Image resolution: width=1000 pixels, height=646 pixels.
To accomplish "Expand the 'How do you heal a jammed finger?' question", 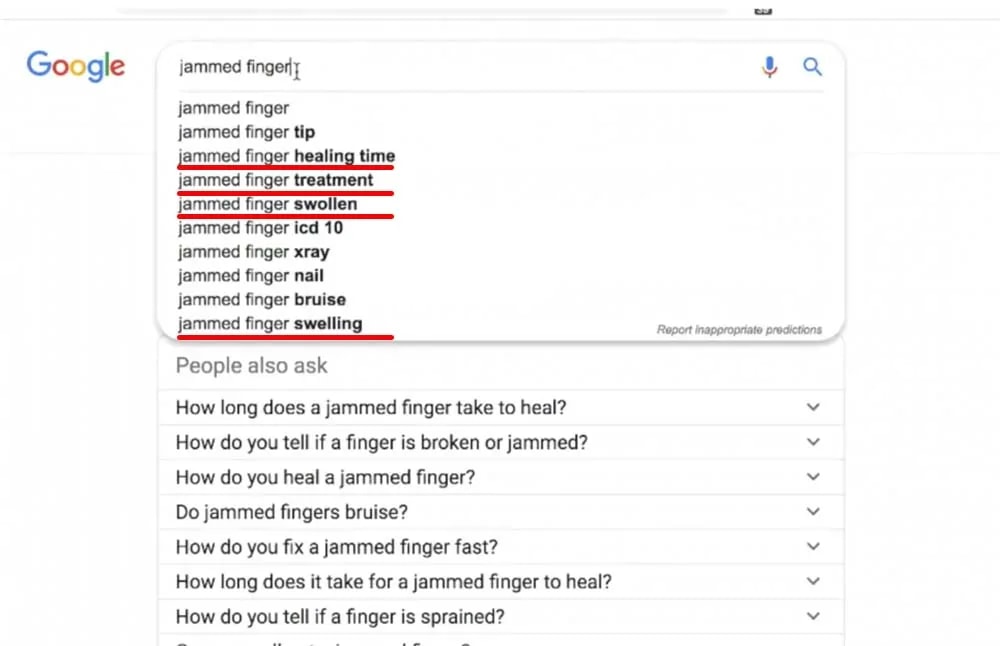I will point(501,477).
